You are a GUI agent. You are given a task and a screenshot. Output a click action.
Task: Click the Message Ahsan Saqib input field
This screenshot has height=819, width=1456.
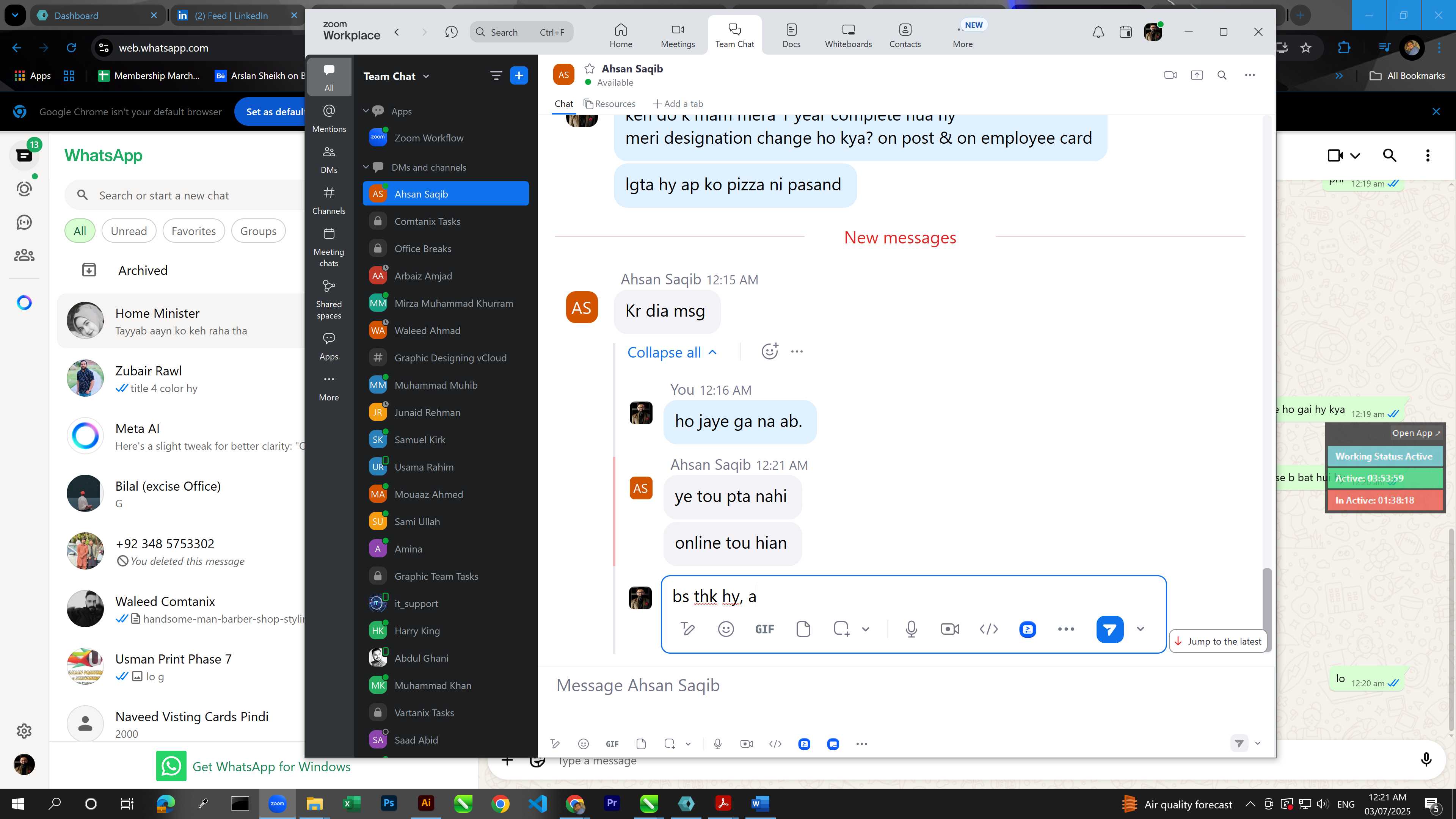pyautogui.click(x=904, y=686)
